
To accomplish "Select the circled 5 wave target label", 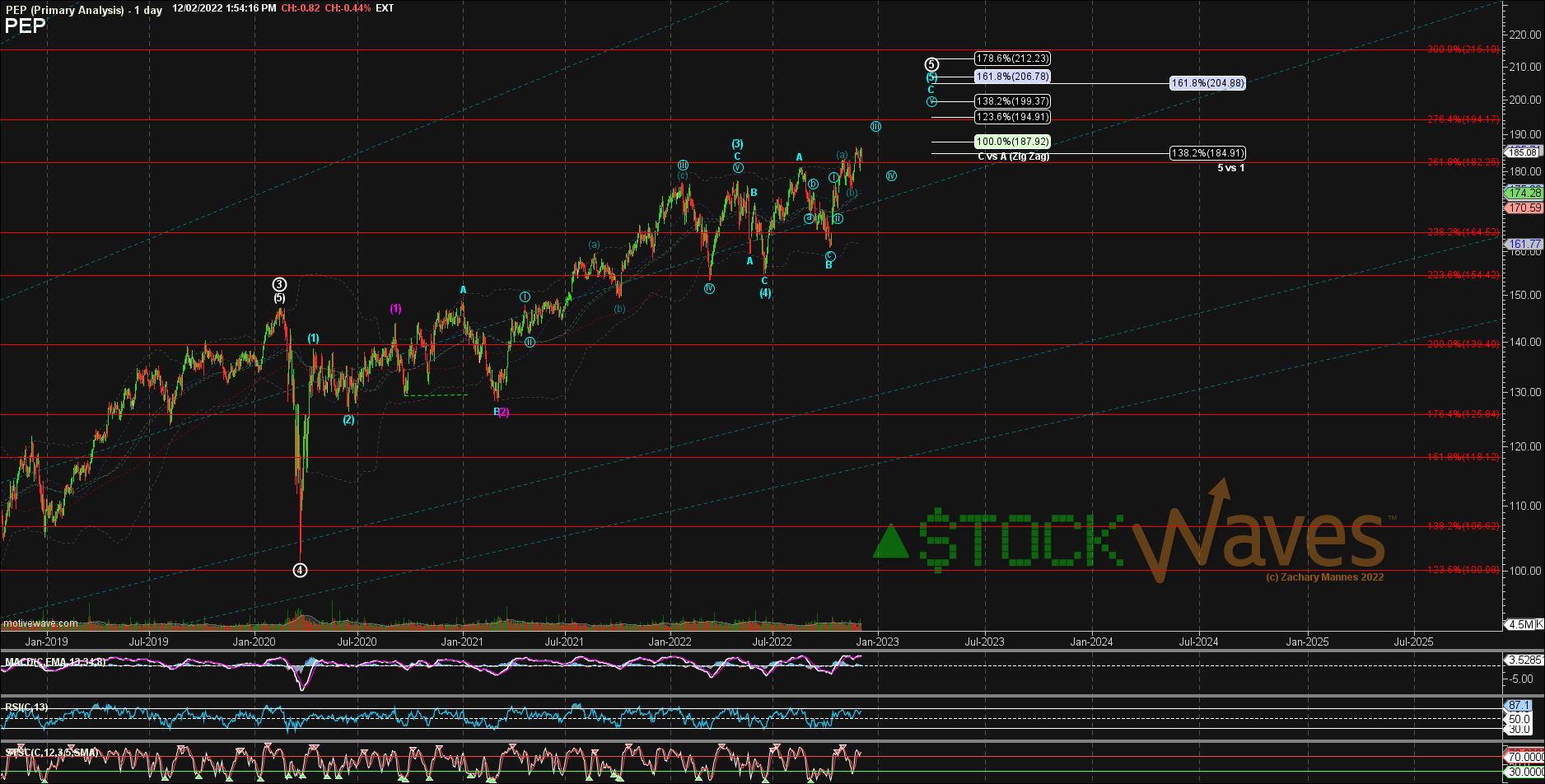I will click(x=931, y=64).
